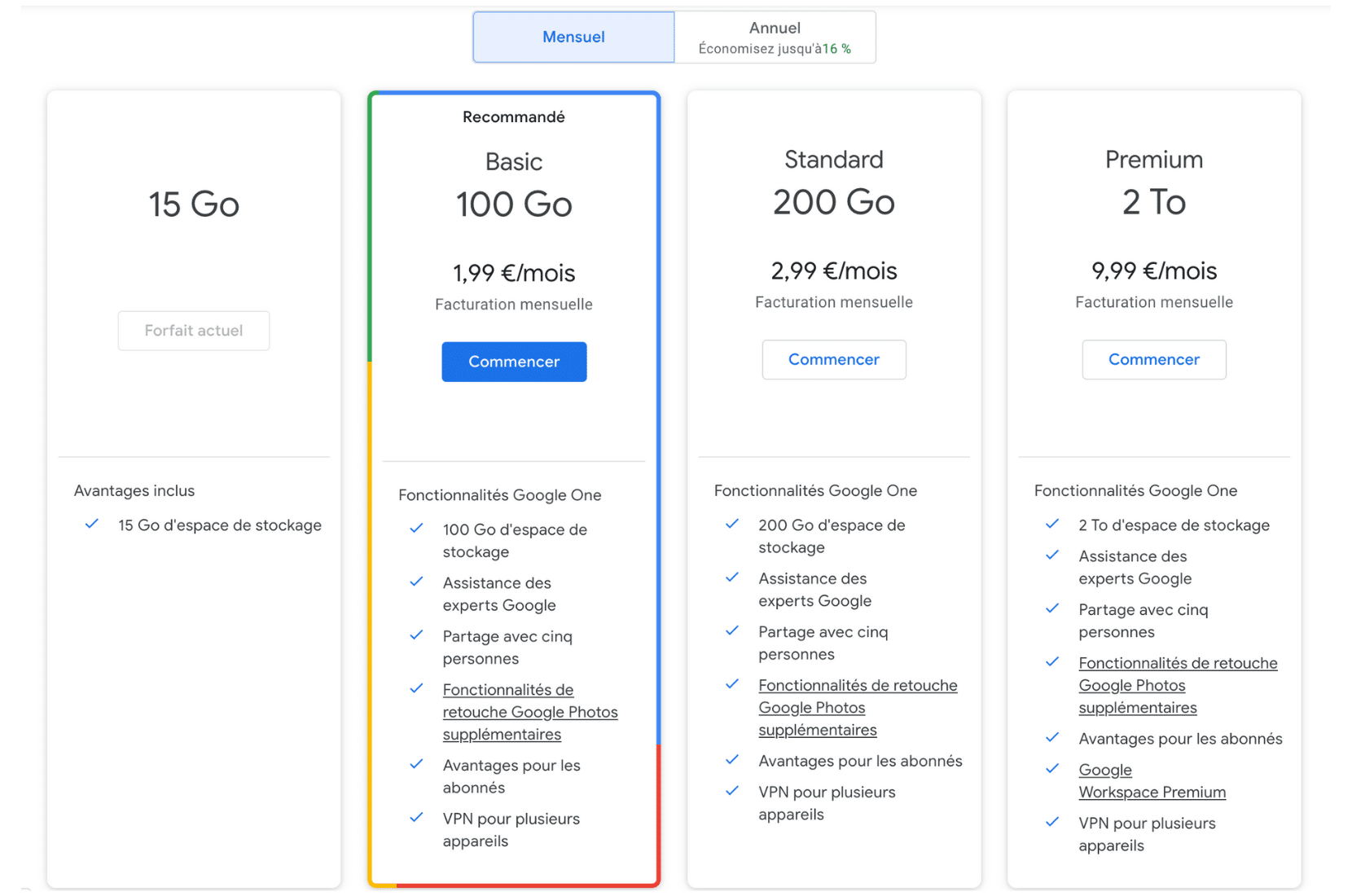
Task: Click Basic plan's Assistance des experts checkmark
Action: coord(416,582)
